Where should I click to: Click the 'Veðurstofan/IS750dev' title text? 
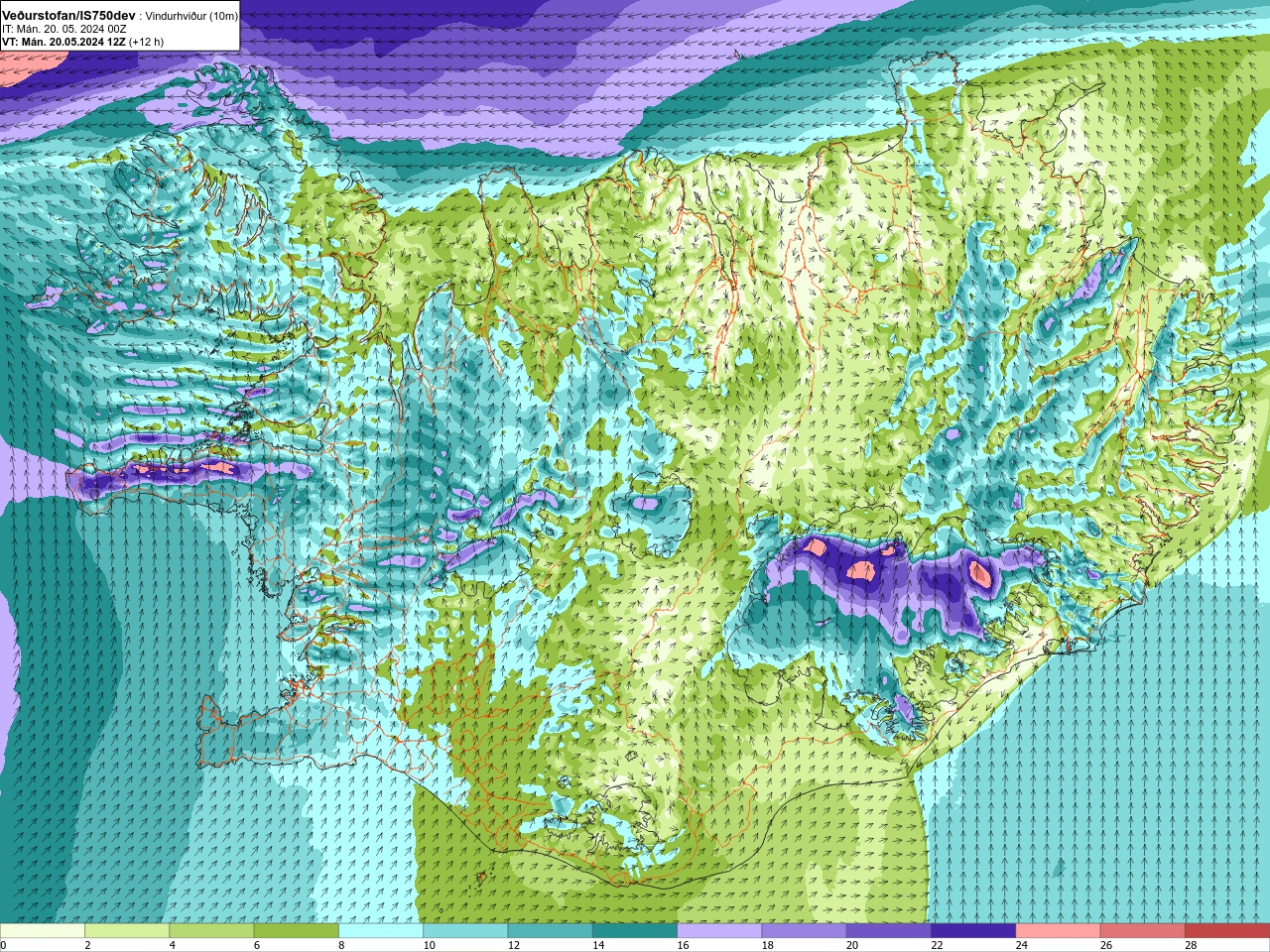pos(68,16)
